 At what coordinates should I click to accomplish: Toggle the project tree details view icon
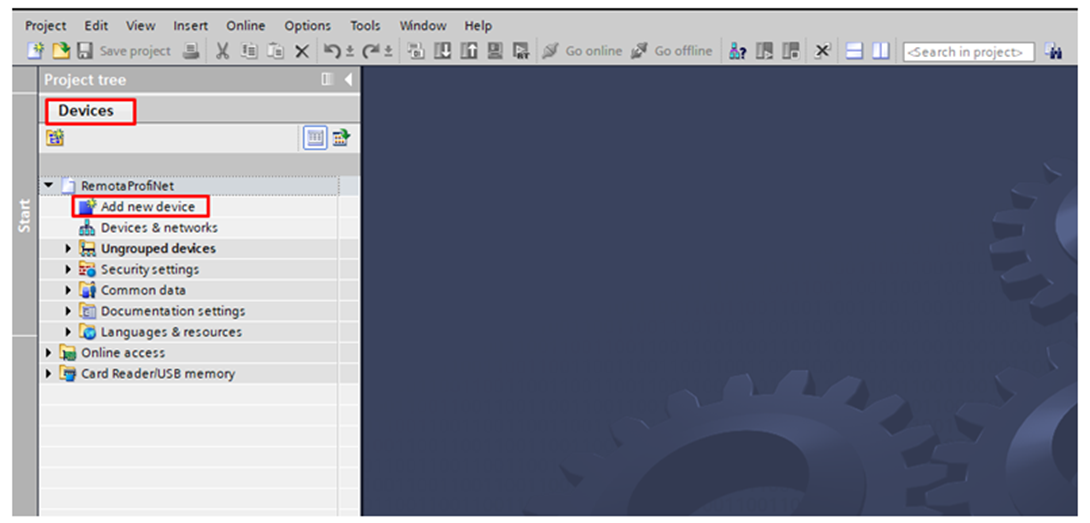click(315, 138)
